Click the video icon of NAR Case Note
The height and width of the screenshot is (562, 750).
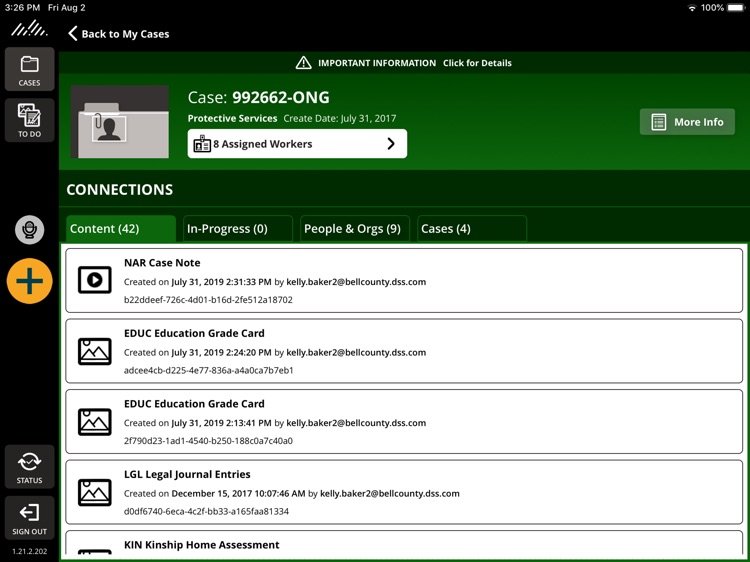click(x=95, y=280)
